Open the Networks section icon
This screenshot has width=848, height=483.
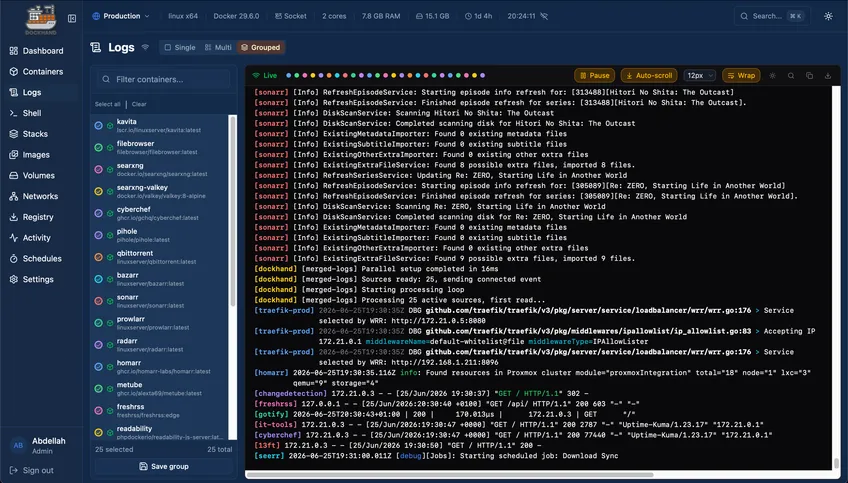[x=14, y=196]
